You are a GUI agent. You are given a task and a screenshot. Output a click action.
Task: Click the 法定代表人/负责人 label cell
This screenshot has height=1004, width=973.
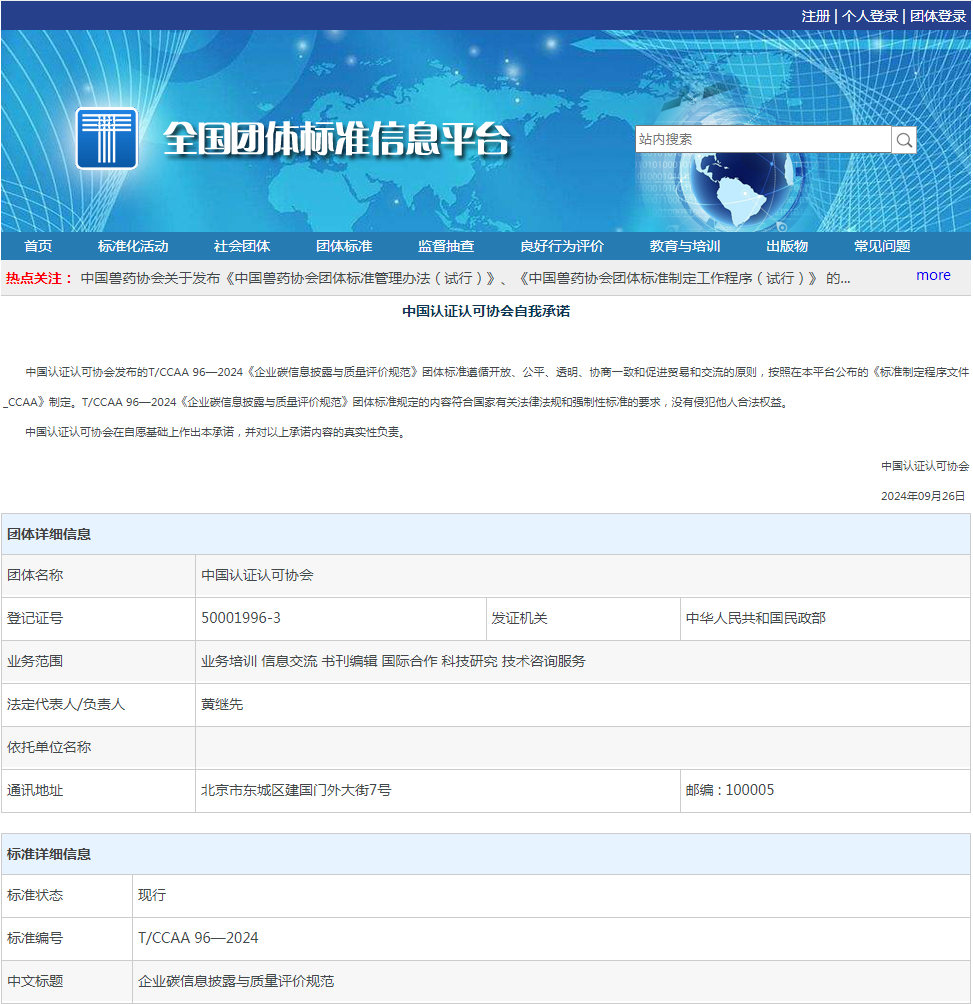point(99,704)
